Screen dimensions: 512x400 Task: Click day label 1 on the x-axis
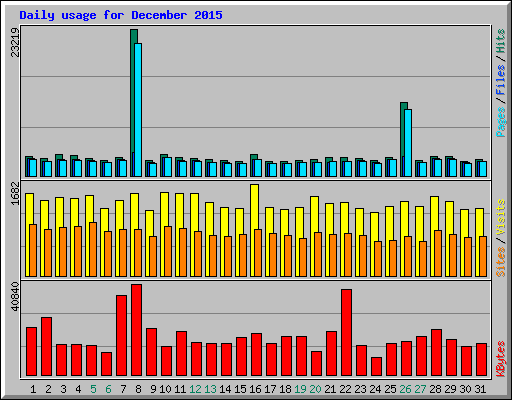click(x=33, y=389)
